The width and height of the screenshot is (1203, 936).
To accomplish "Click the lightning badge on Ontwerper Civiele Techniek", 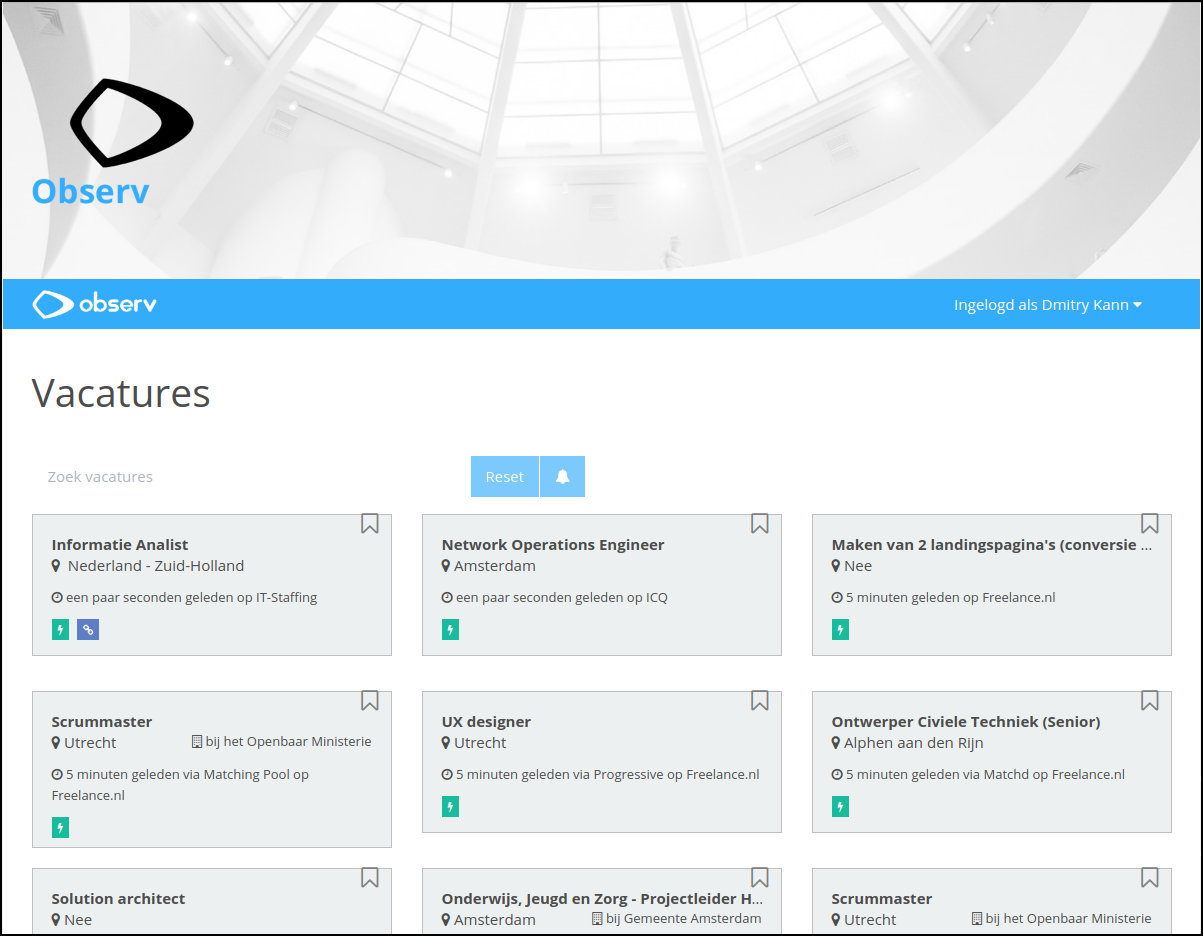I will point(840,807).
